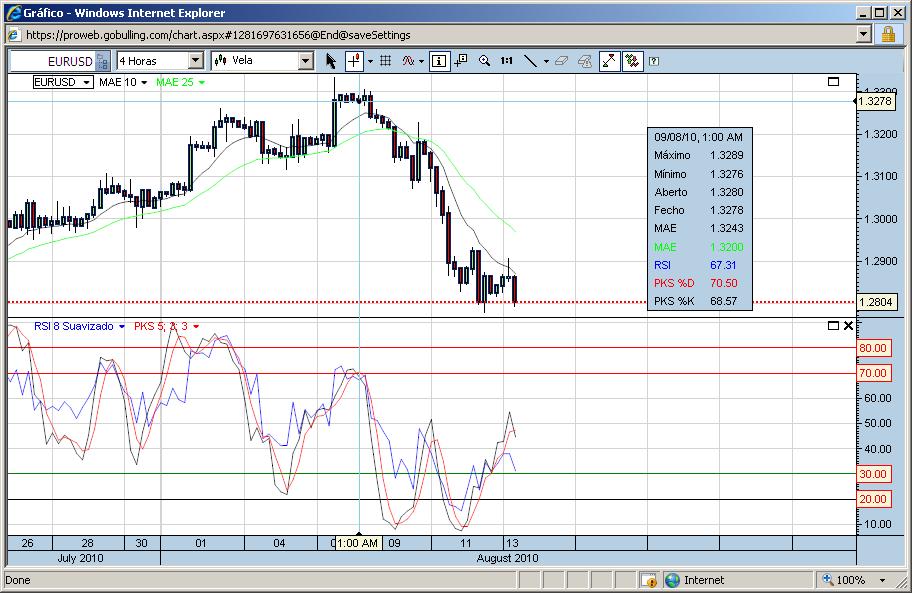Click the green MAE 1.3200 value

(x=726, y=247)
